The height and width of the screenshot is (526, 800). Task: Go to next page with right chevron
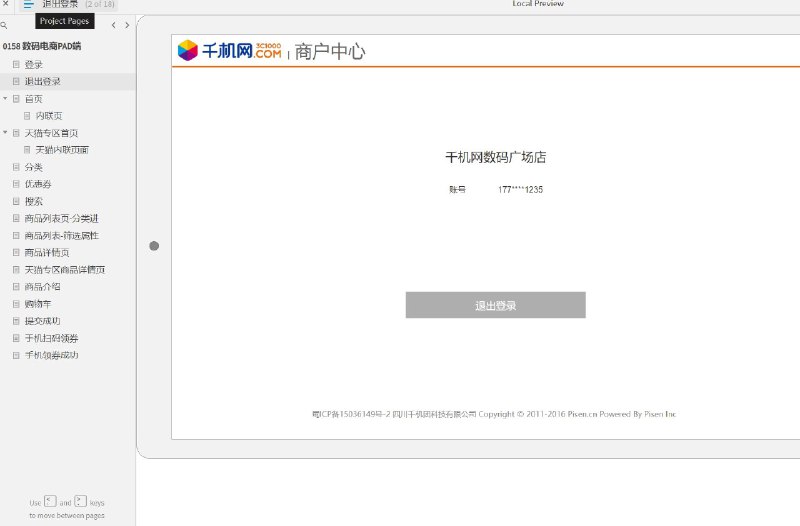(127, 25)
